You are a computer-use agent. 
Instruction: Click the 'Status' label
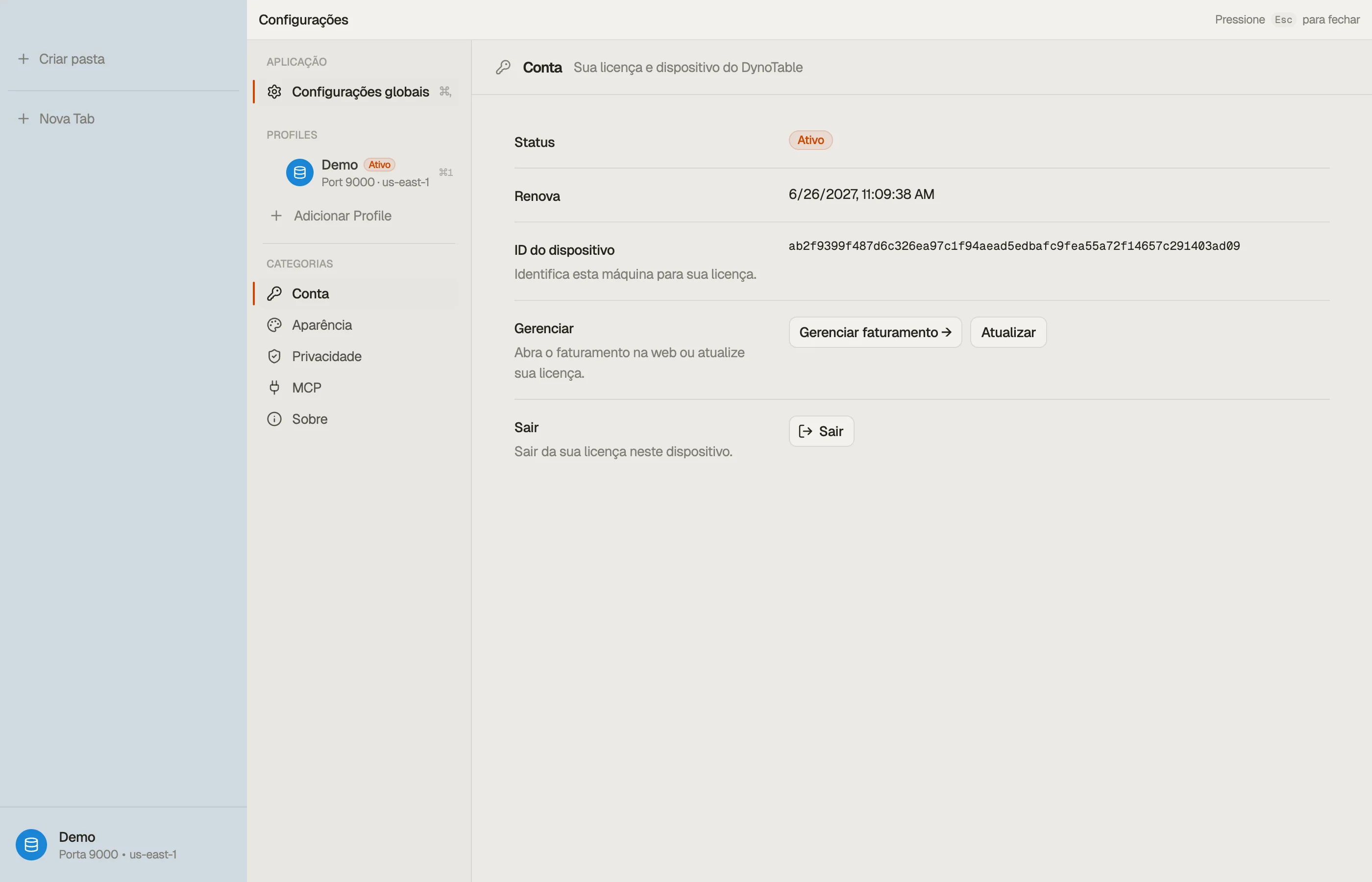[534, 142]
